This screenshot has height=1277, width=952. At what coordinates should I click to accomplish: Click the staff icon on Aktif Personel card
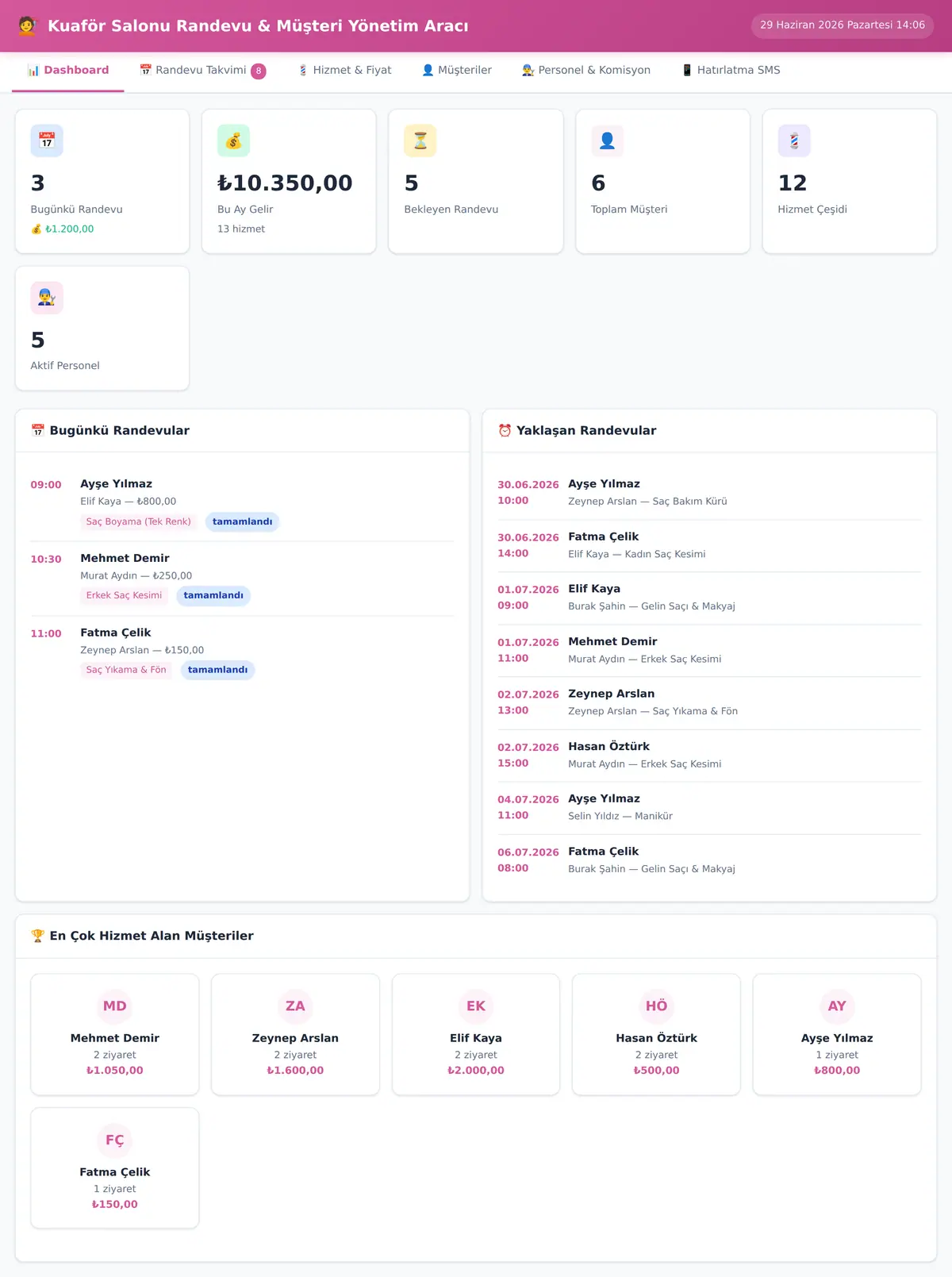[47, 298]
